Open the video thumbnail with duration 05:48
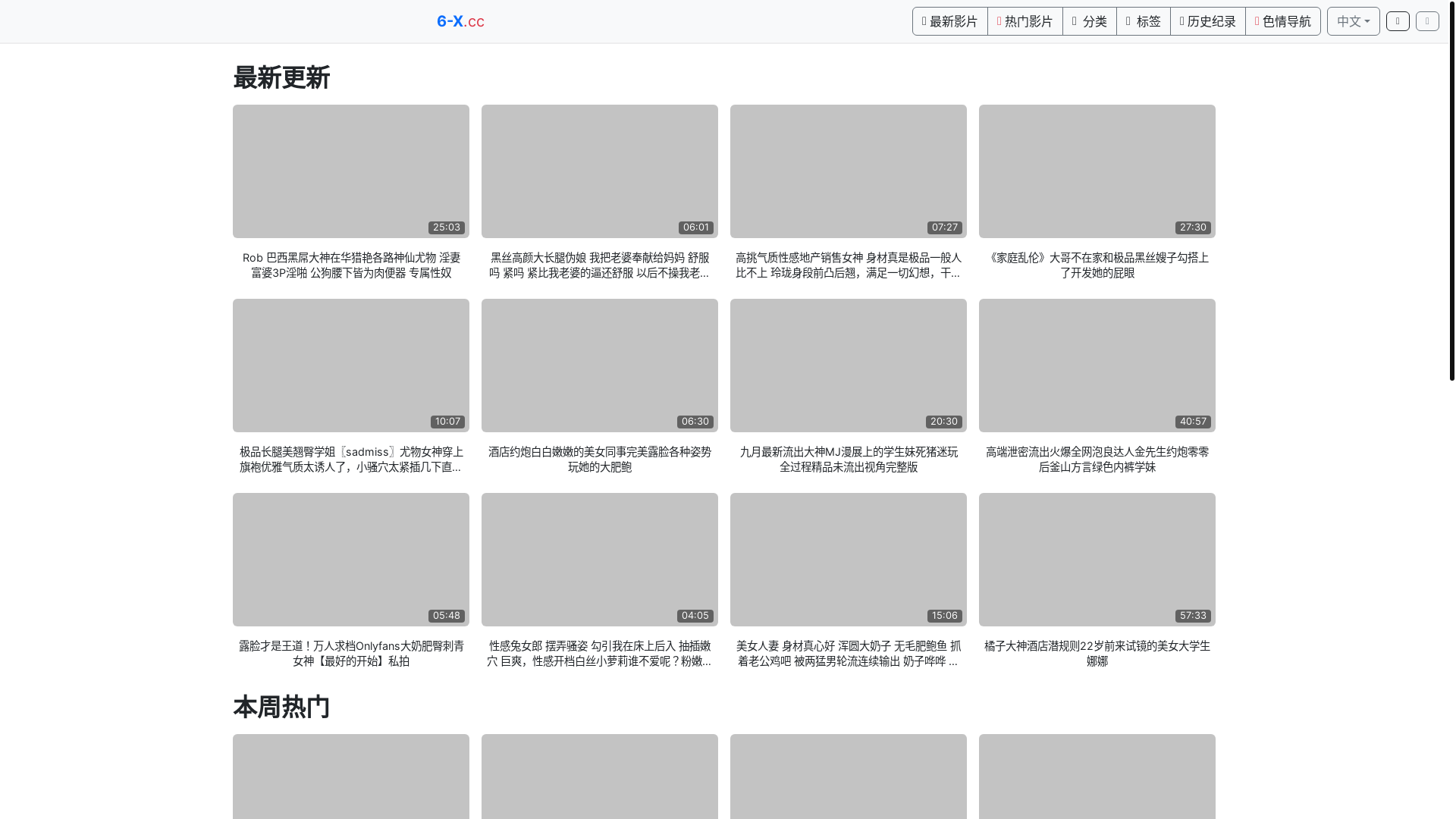This screenshot has width=1456, height=819. [x=351, y=560]
